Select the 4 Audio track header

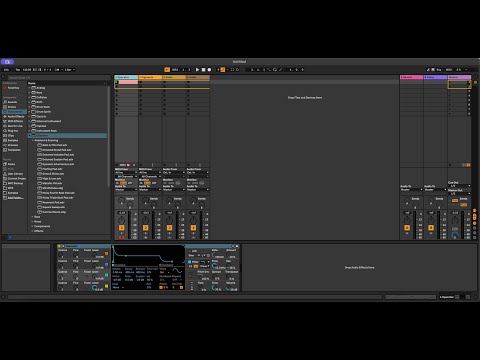tap(198, 77)
